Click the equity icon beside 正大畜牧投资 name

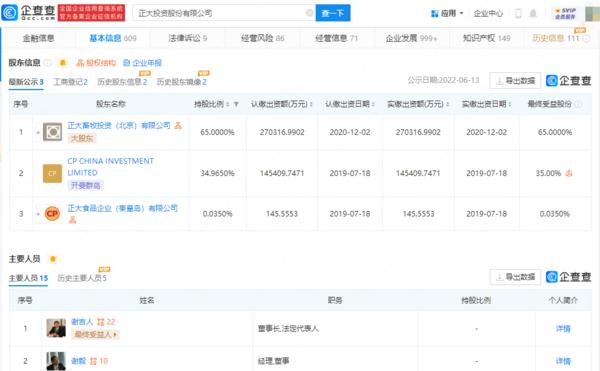click(x=178, y=125)
